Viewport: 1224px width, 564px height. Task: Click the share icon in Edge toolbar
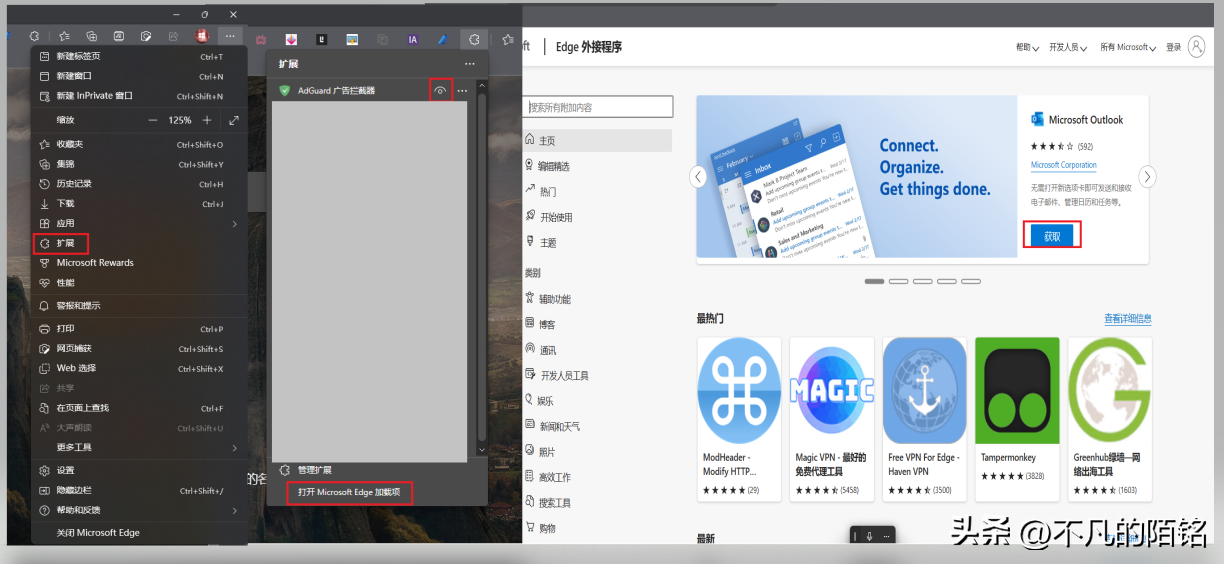pos(173,36)
